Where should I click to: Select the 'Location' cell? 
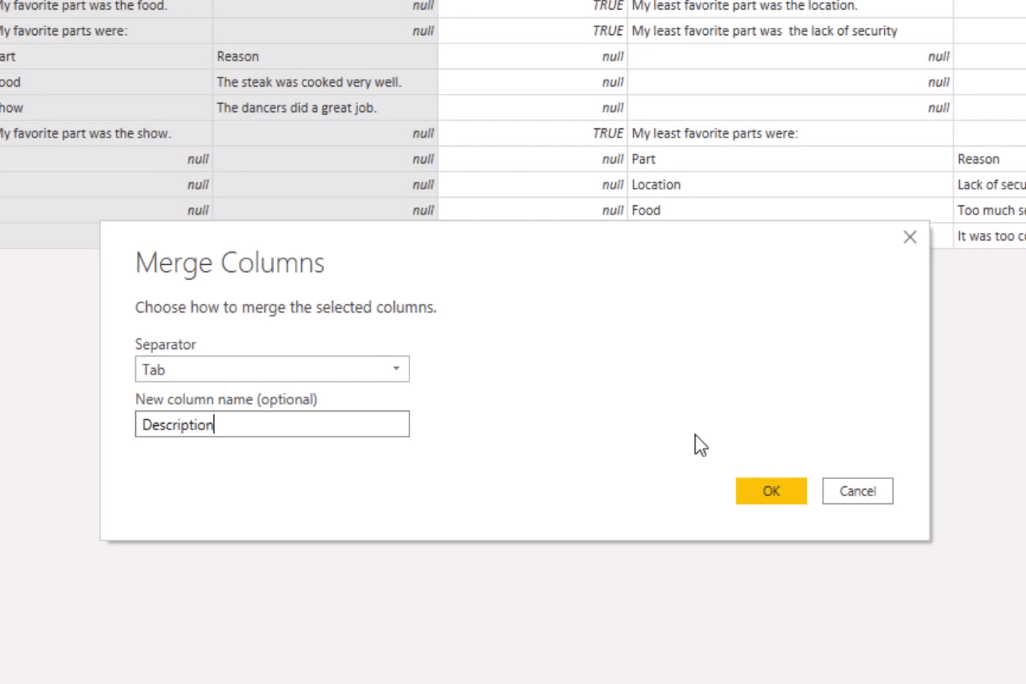click(x=790, y=185)
